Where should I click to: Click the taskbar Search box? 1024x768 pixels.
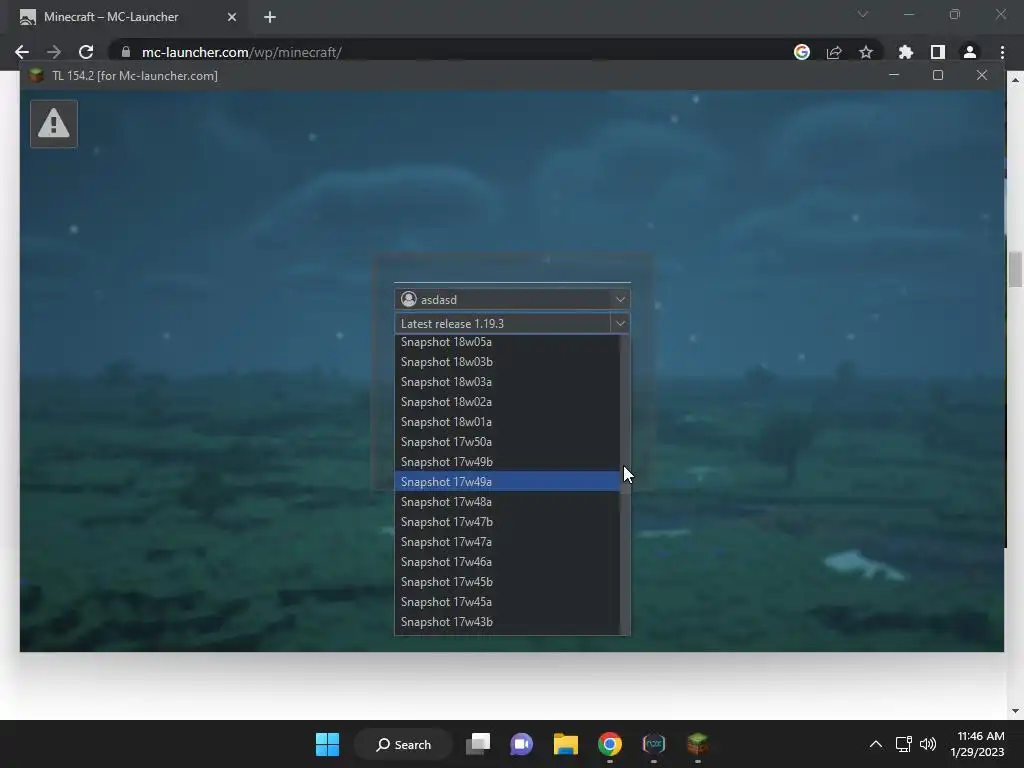point(403,744)
